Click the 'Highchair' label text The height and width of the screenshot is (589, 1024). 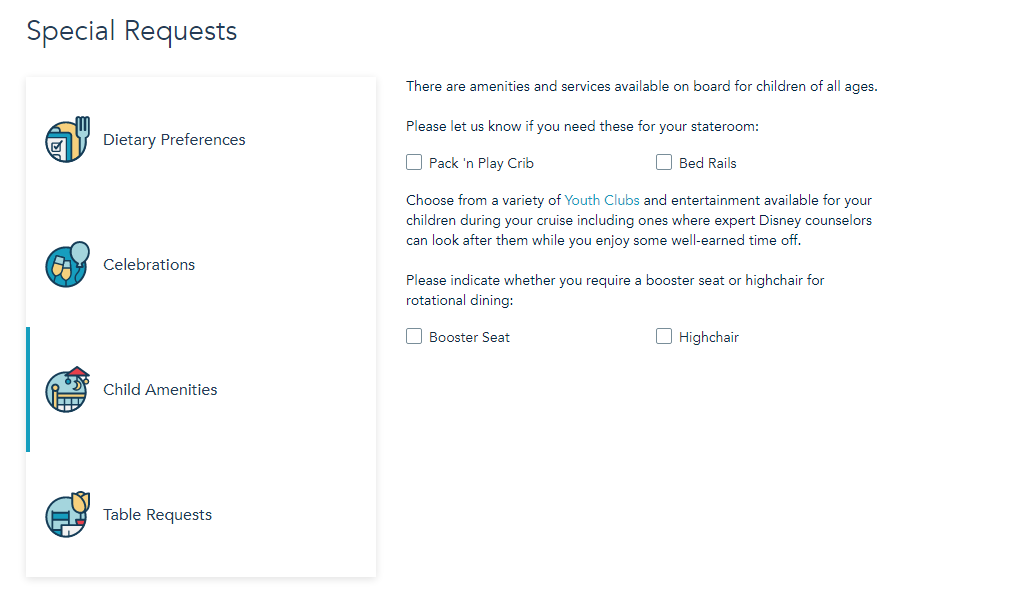[x=708, y=338]
